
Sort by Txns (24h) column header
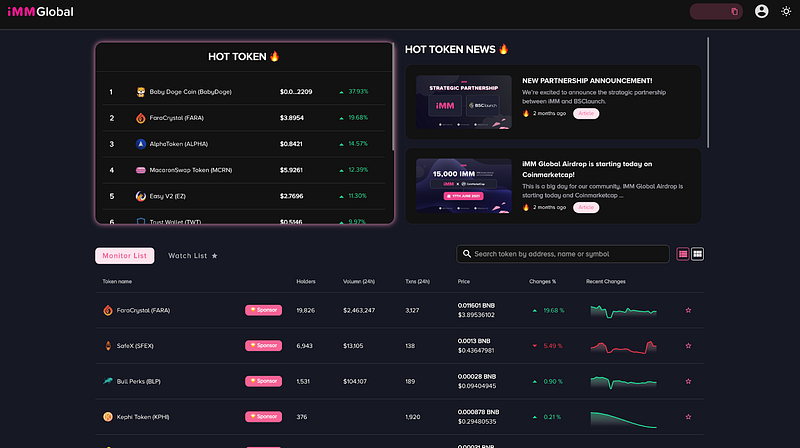pos(417,282)
